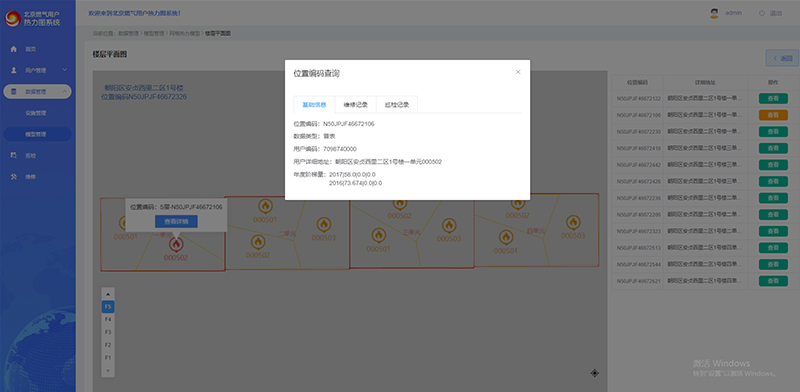Click the crosshair locate icon on map
This screenshot has width=800, height=392.
coord(594,373)
